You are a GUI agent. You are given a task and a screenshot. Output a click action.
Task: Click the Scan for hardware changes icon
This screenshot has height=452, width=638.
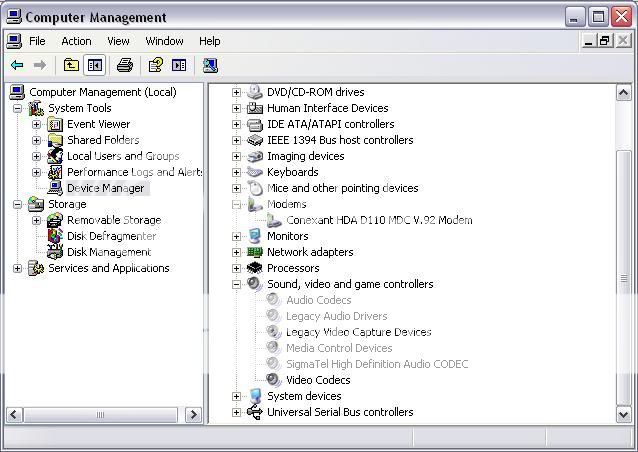[x=210, y=66]
